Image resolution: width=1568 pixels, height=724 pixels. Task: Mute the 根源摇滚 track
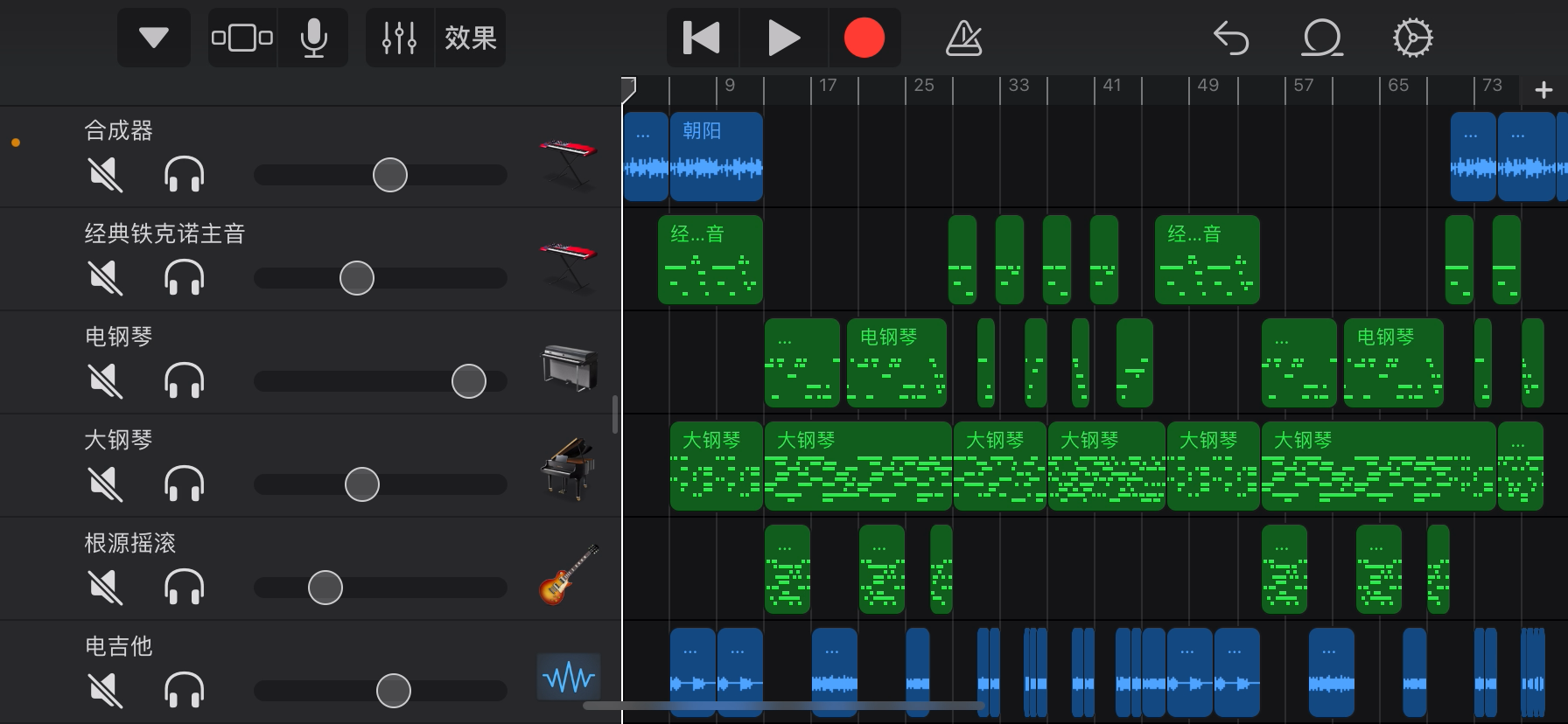click(106, 588)
